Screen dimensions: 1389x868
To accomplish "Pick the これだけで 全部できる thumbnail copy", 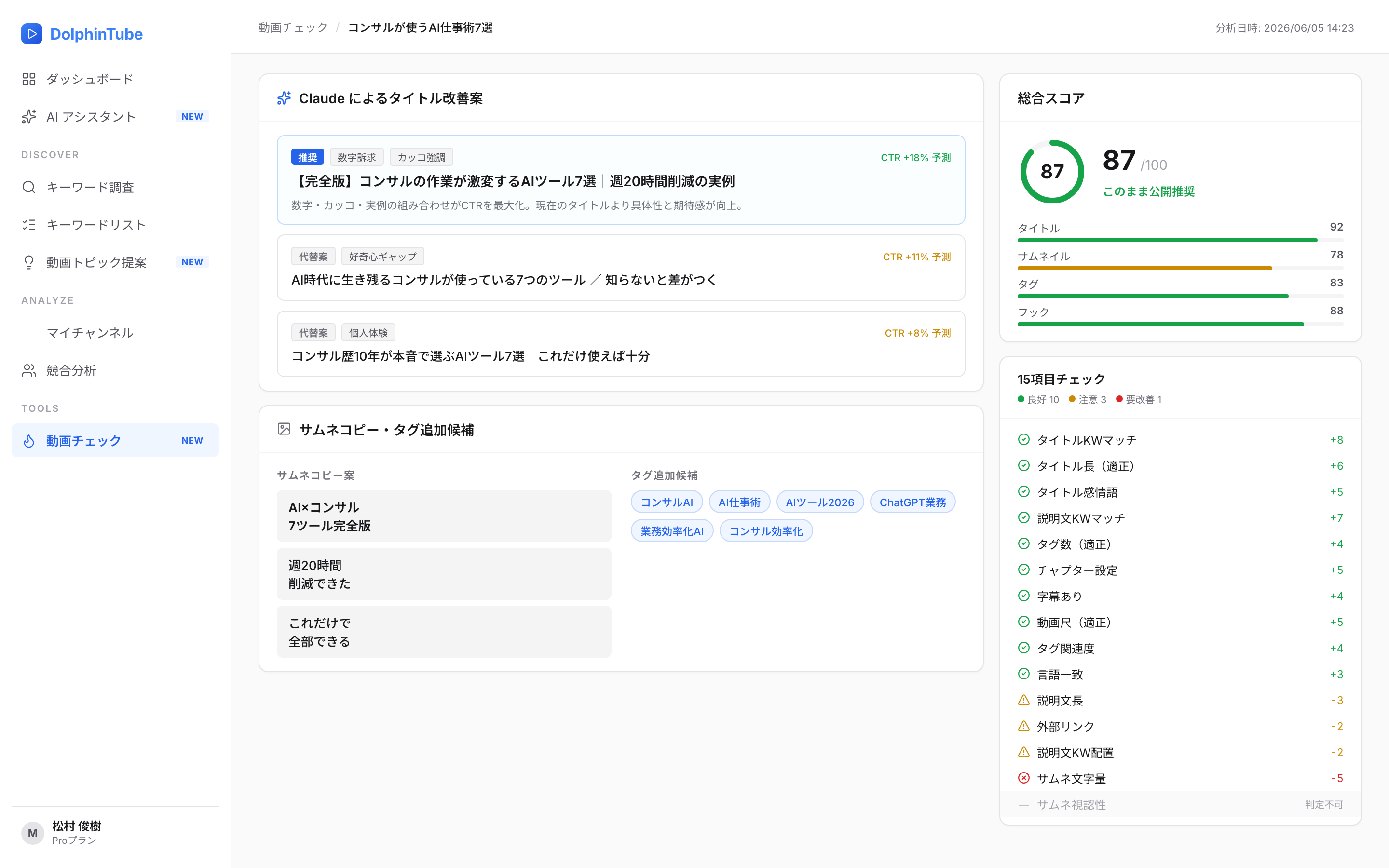I will pyautogui.click(x=444, y=632).
